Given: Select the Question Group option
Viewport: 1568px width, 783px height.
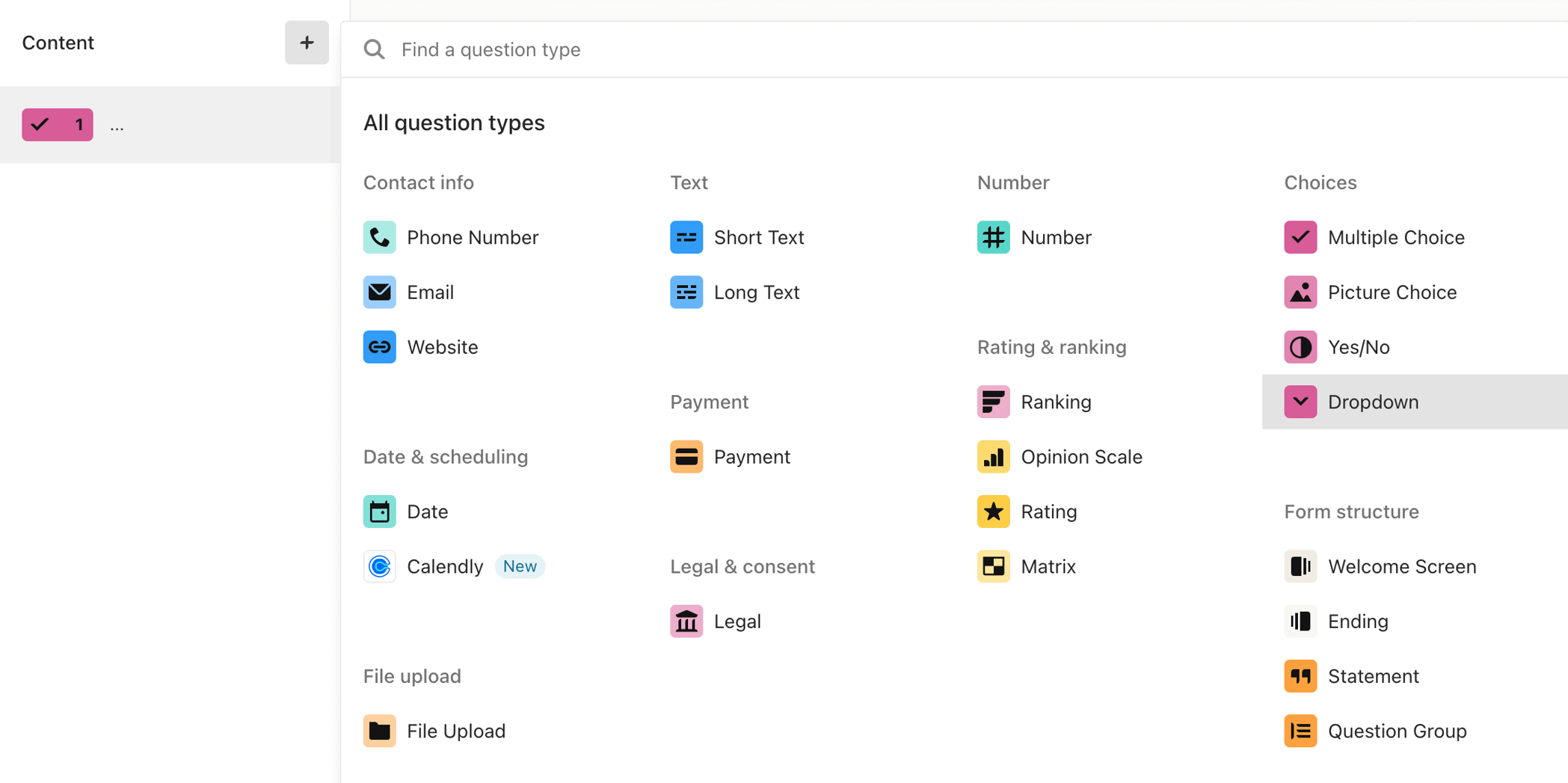Looking at the screenshot, I should tap(1396, 731).
